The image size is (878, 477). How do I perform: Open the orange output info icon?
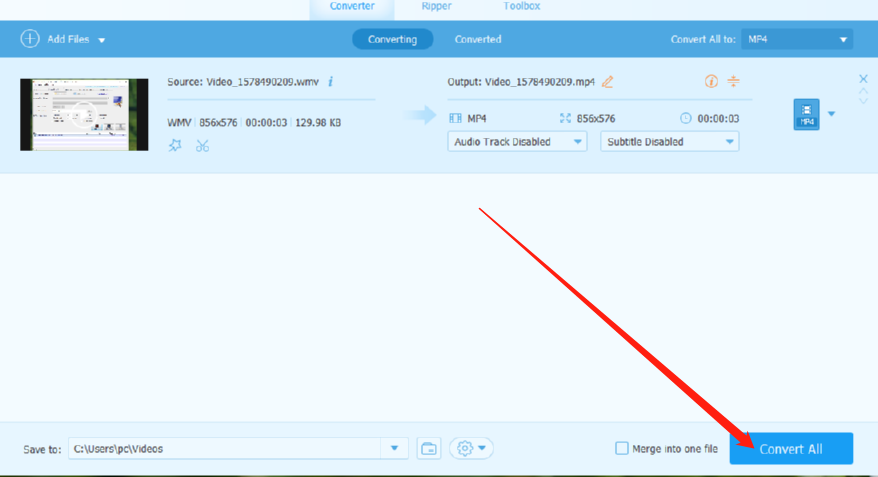(711, 81)
